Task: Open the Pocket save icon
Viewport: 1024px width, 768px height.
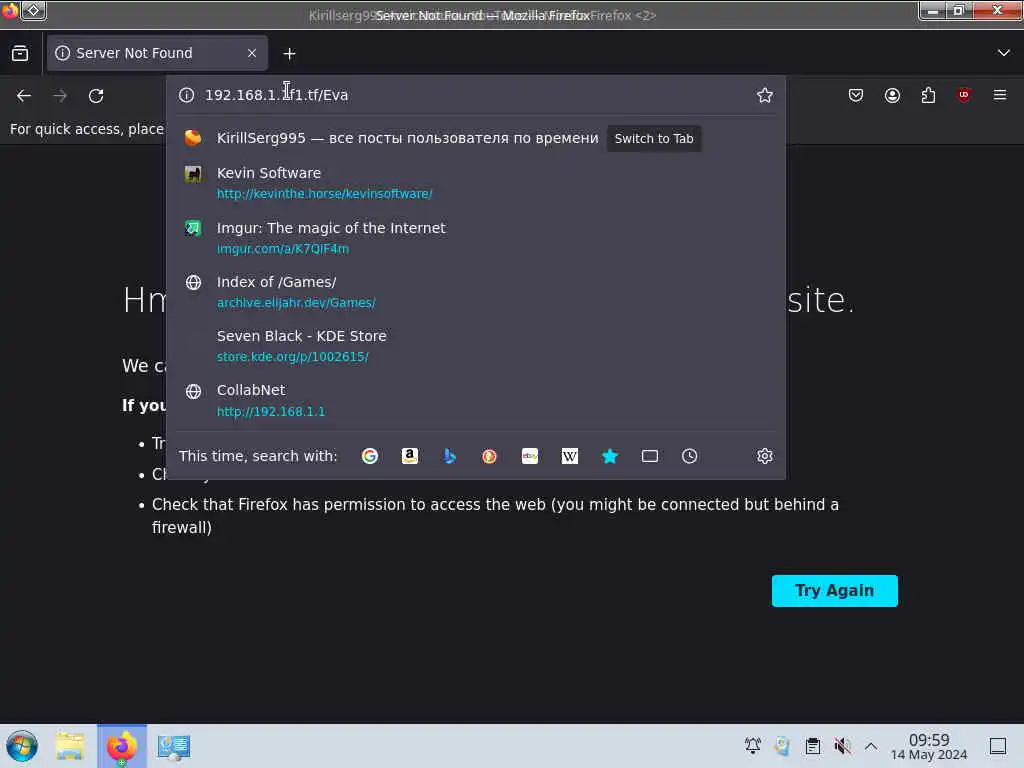Action: (856, 95)
